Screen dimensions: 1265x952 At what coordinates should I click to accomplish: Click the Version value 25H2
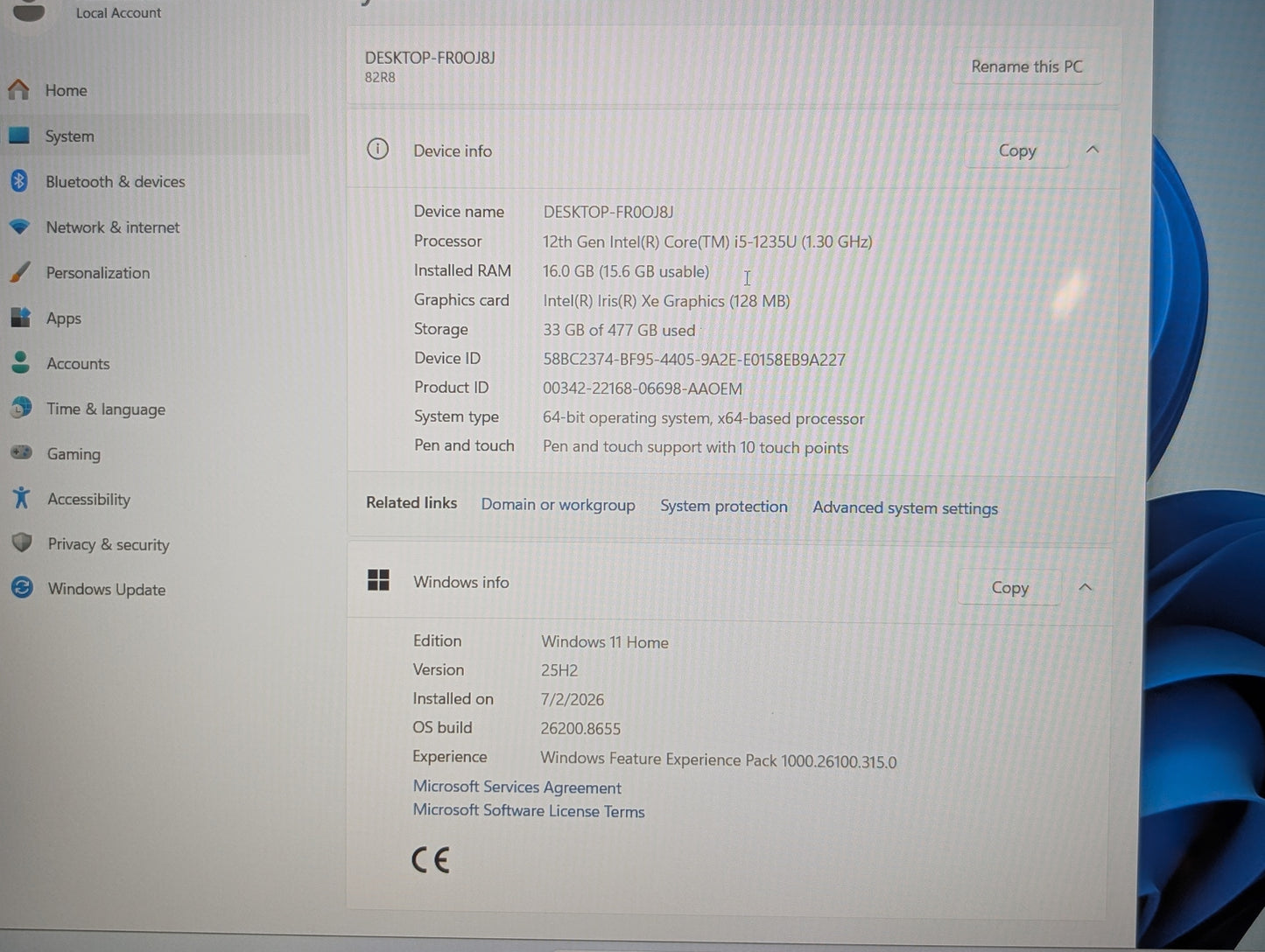[559, 671]
